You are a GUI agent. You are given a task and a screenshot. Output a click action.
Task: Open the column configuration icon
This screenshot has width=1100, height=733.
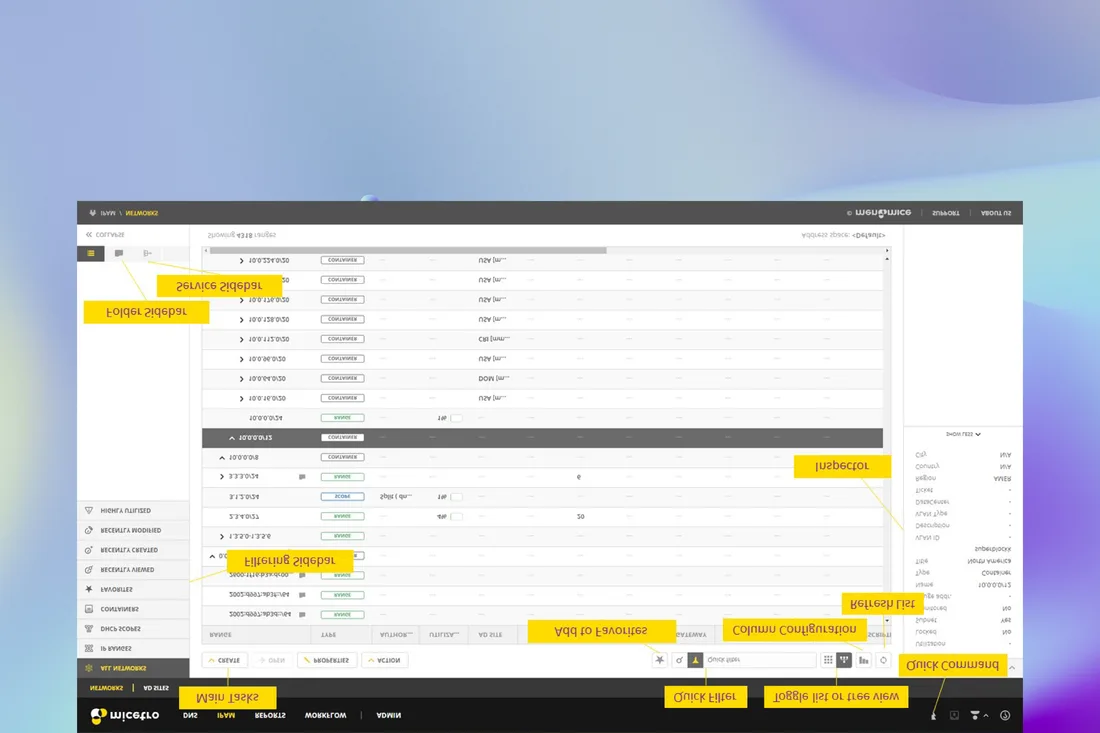pos(864,660)
